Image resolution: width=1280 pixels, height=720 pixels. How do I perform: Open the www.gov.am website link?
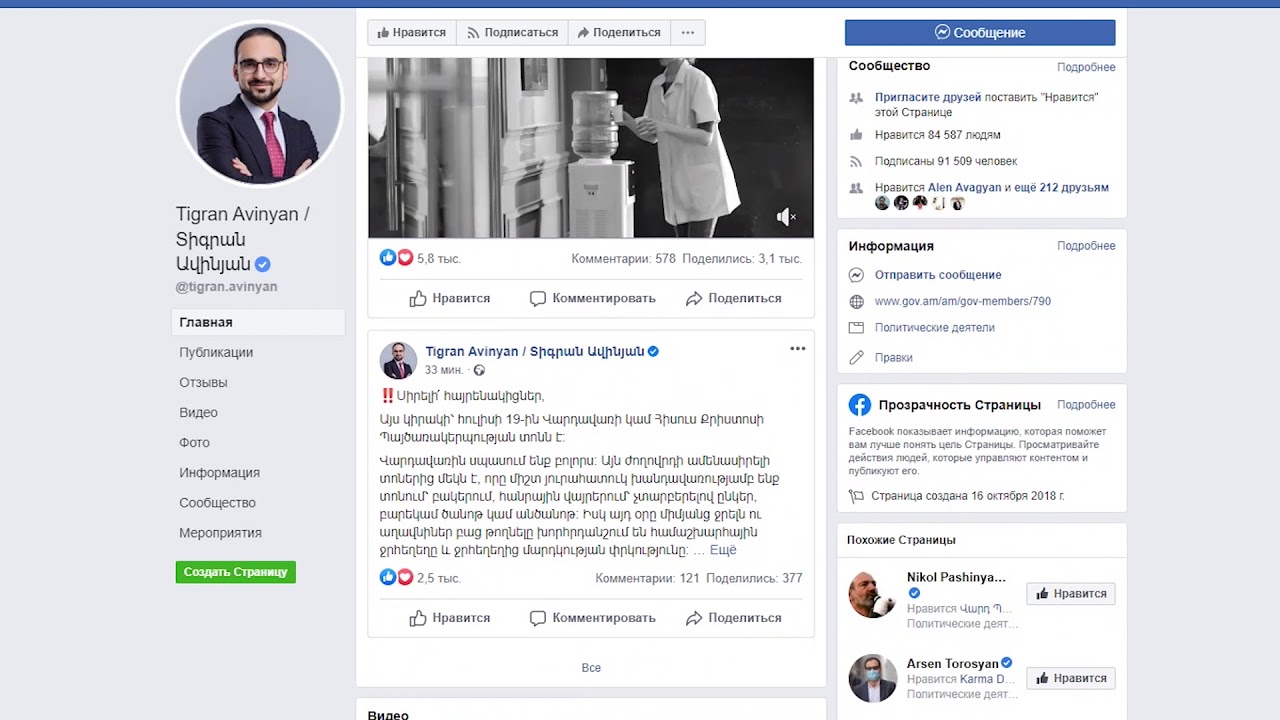962,301
